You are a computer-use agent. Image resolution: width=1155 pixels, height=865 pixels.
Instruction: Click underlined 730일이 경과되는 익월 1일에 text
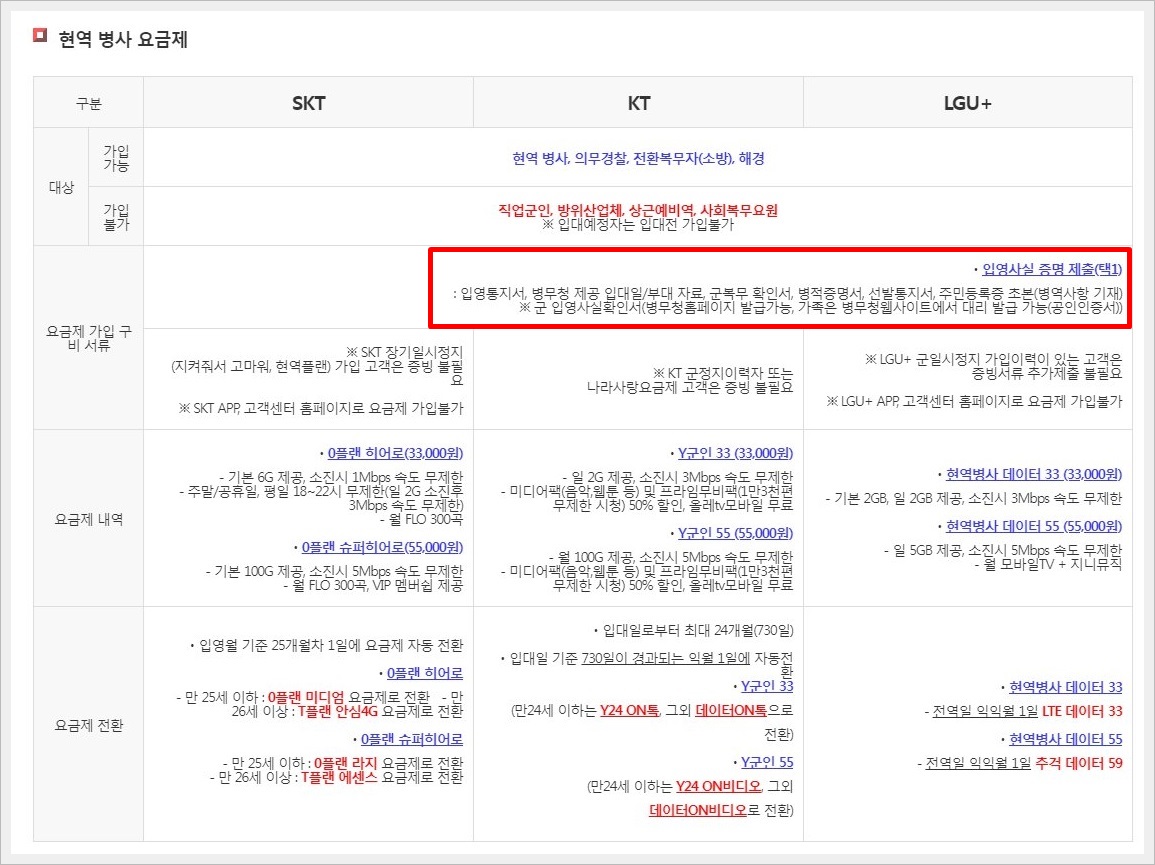[666, 658]
